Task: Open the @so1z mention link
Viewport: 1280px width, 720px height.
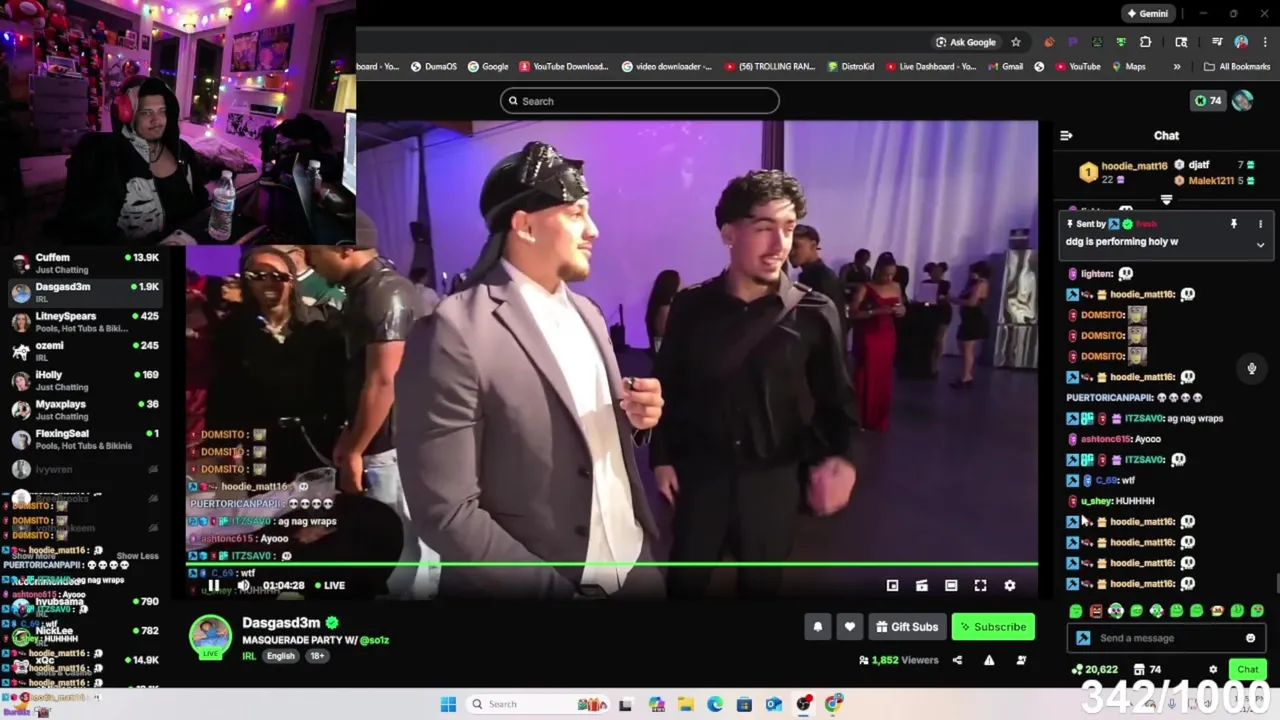Action: pyautogui.click(x=374, y=640)
